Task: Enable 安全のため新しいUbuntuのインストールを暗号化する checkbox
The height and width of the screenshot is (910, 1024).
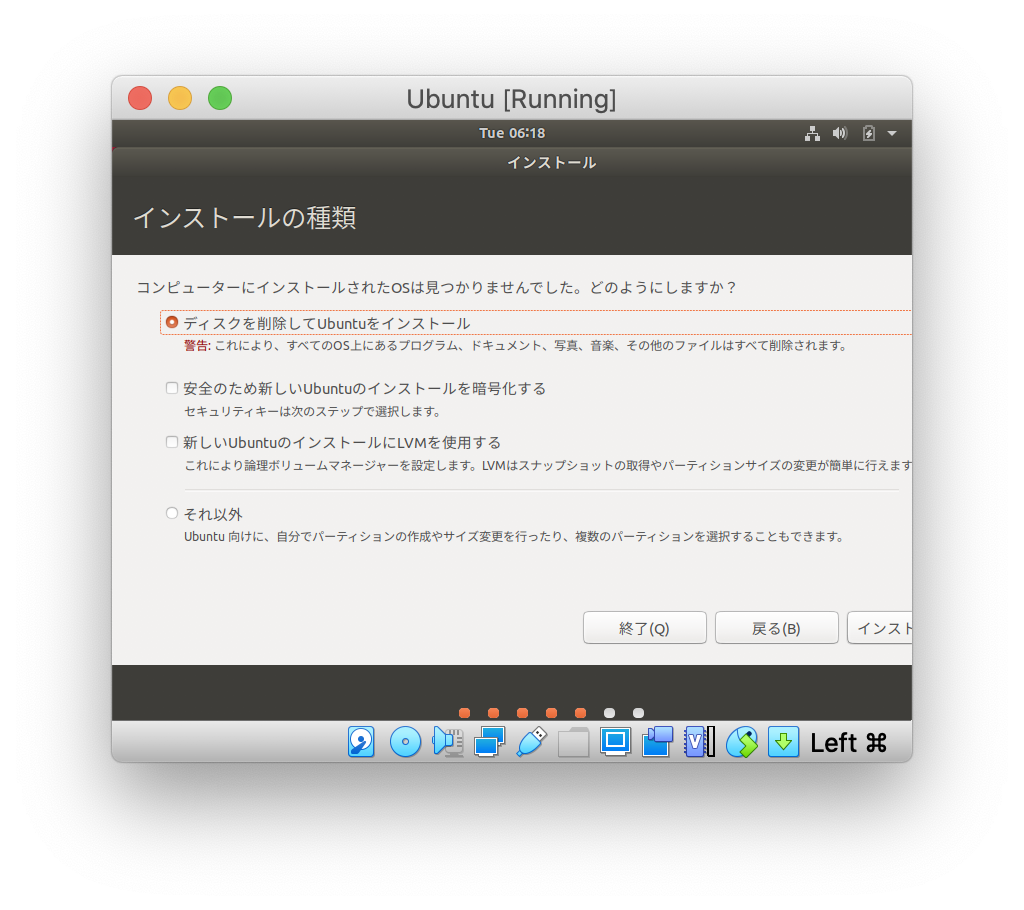Action: pyautogui.click(x=172, y=388)
